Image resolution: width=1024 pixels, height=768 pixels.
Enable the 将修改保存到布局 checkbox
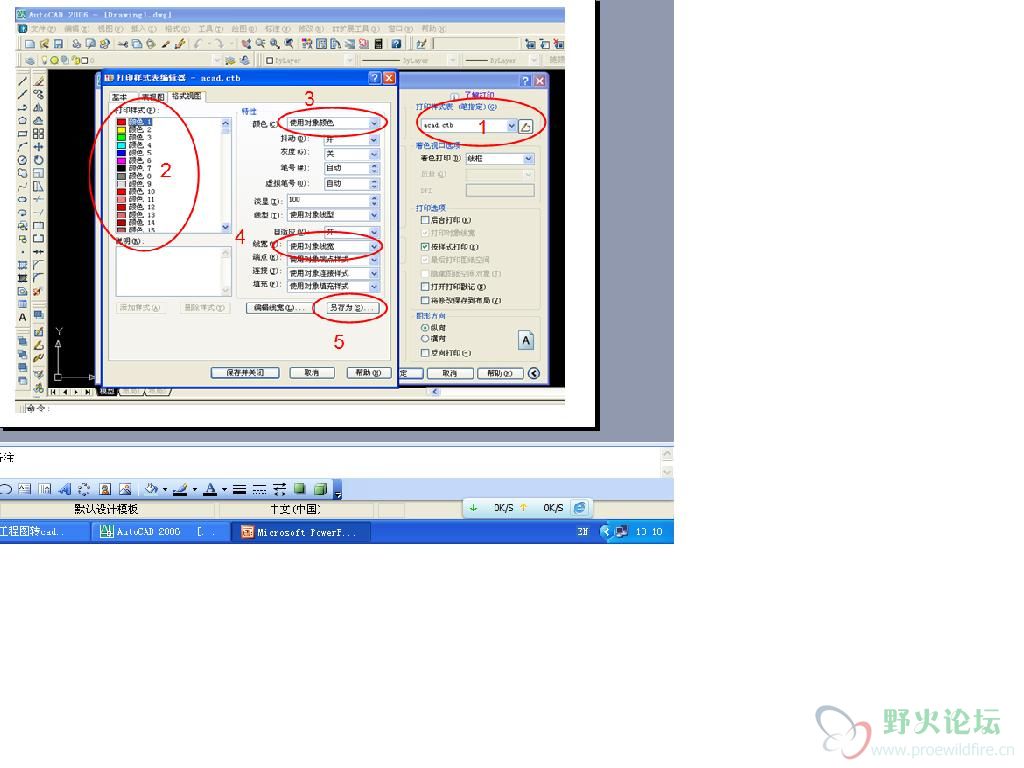point(425,300)
